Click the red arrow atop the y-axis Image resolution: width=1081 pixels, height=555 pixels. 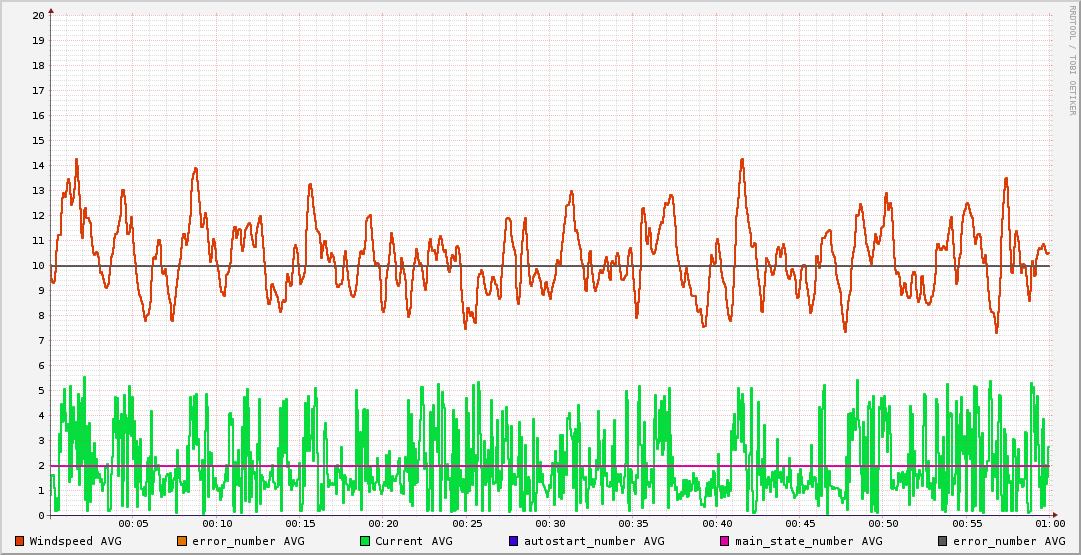tap(50, 10)
